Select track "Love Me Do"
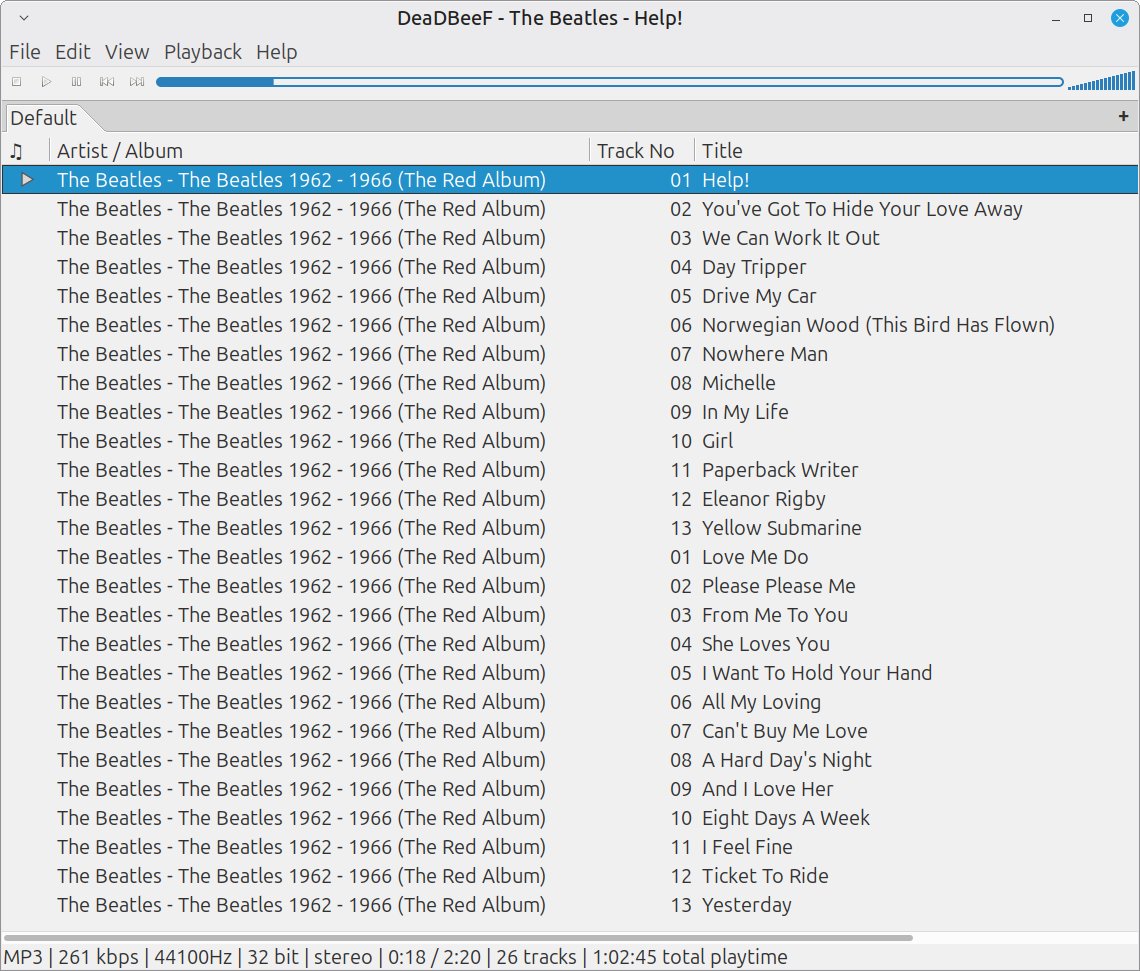Screen dimensions: 1140x971 (570, 557)
